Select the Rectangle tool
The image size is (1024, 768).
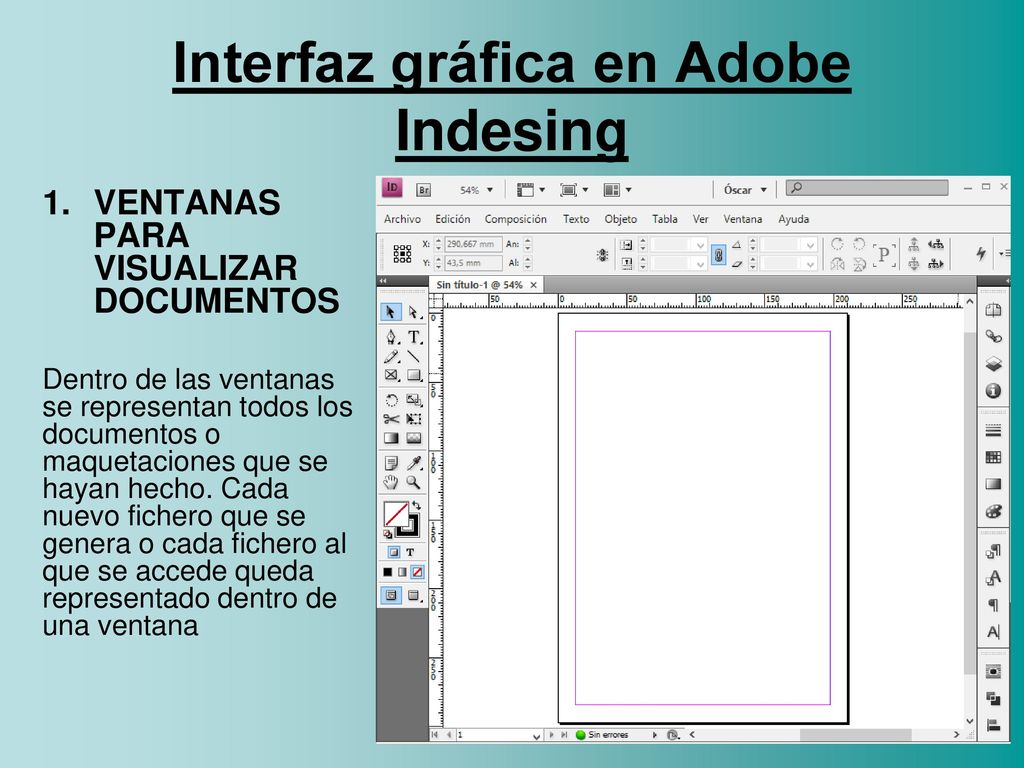coord(414,376)
